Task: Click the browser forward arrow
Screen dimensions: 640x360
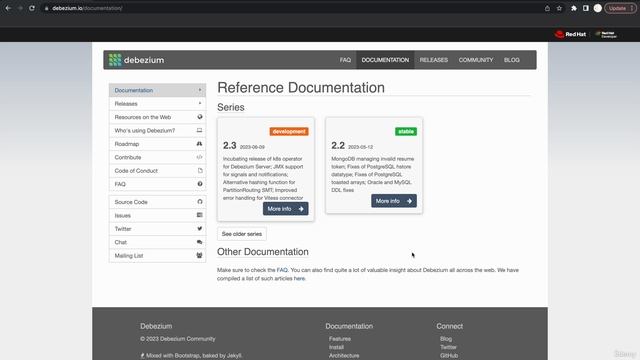Action: (20, 8)
